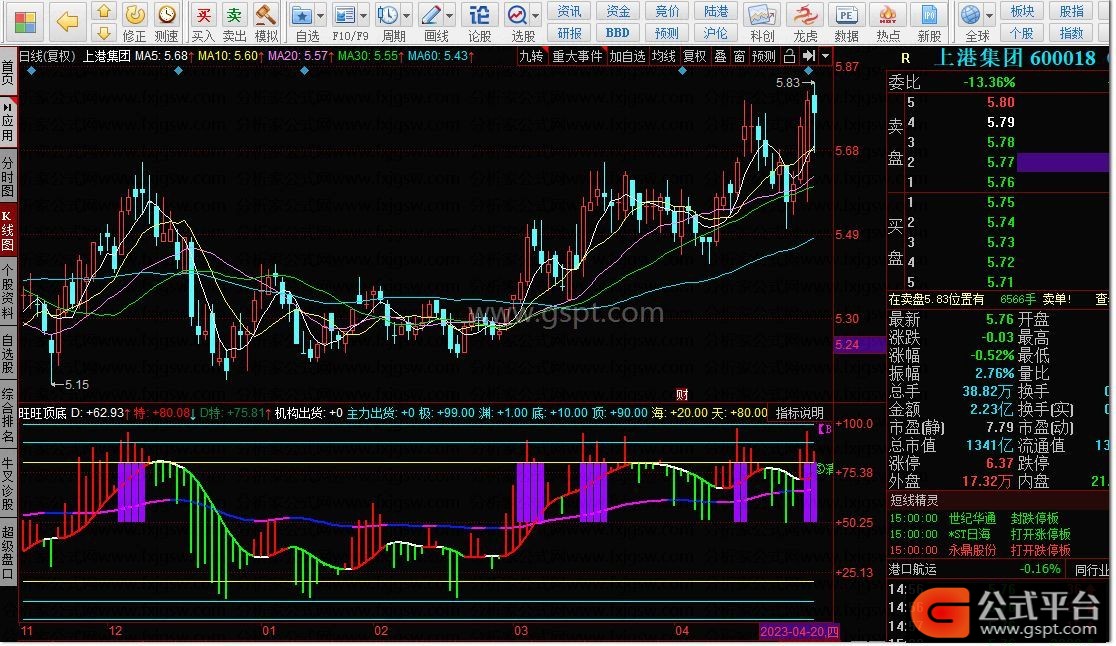Screen dimensions: 1116x646
Task: Switch to 个股资料 stock info tab
Action: click(8, 291)
